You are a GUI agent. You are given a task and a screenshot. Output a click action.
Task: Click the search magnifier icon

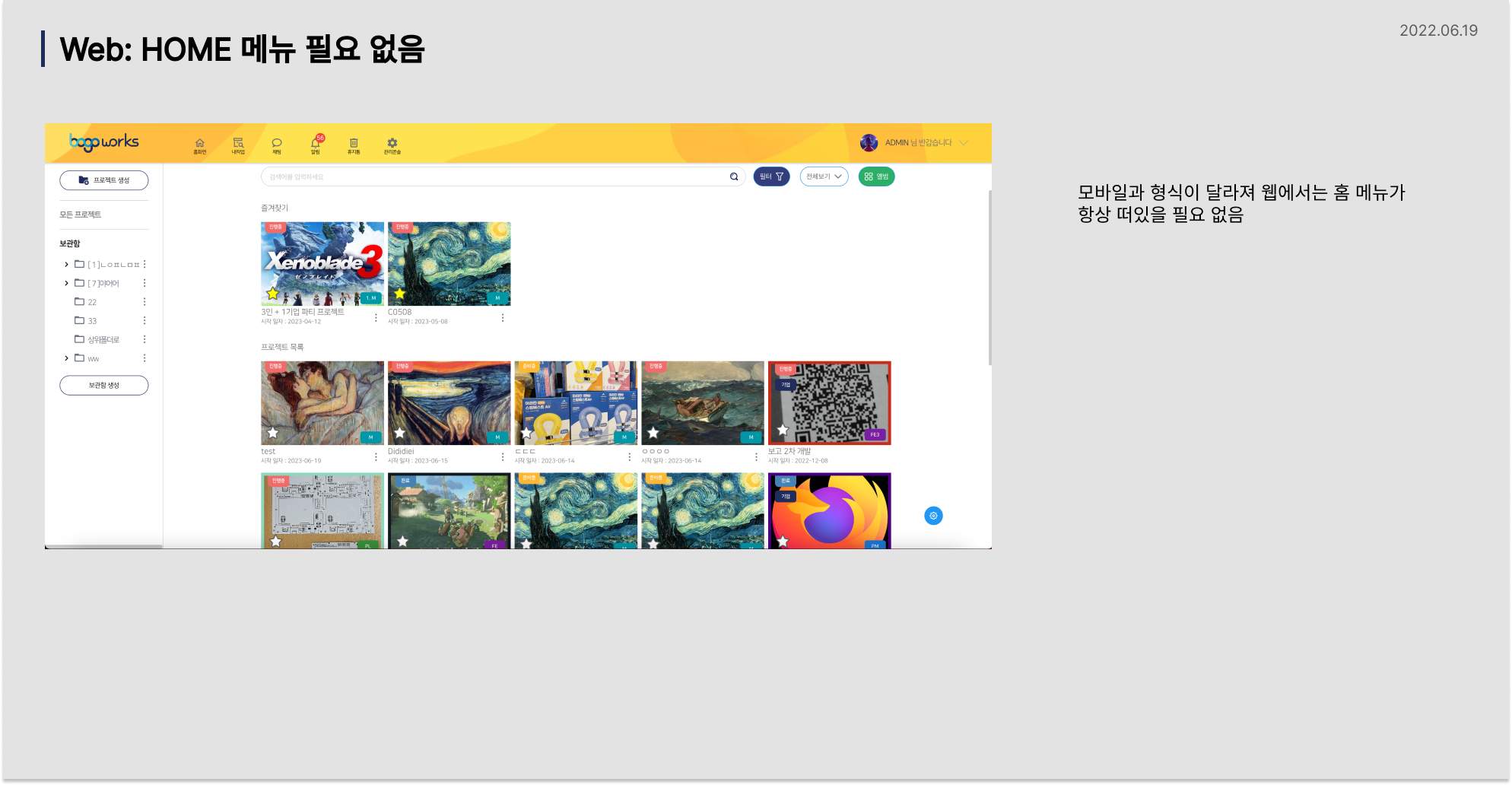[x=734, y=176]
